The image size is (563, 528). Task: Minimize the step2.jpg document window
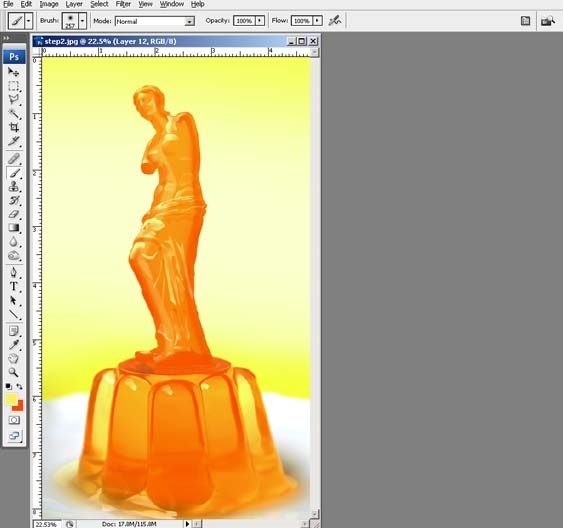292,41
